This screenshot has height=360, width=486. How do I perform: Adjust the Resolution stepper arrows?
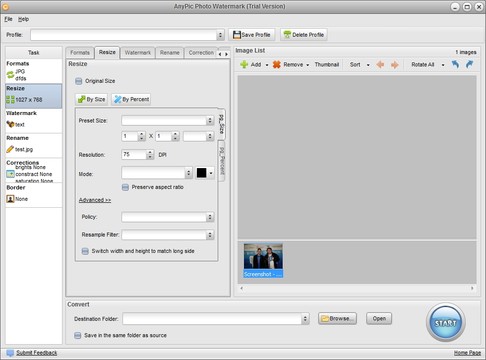[150, 154]
